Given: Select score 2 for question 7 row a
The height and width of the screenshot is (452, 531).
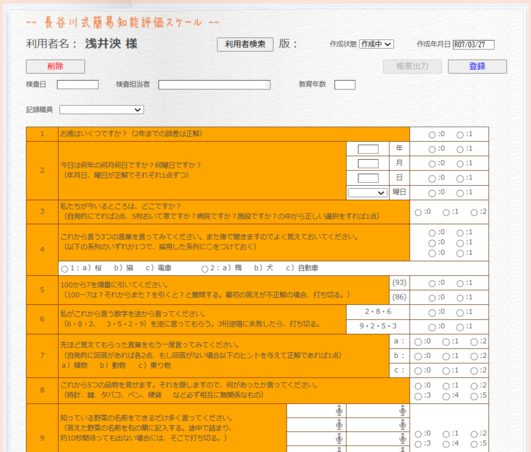Looking at the screenshot, I should (x=474, y=342).
